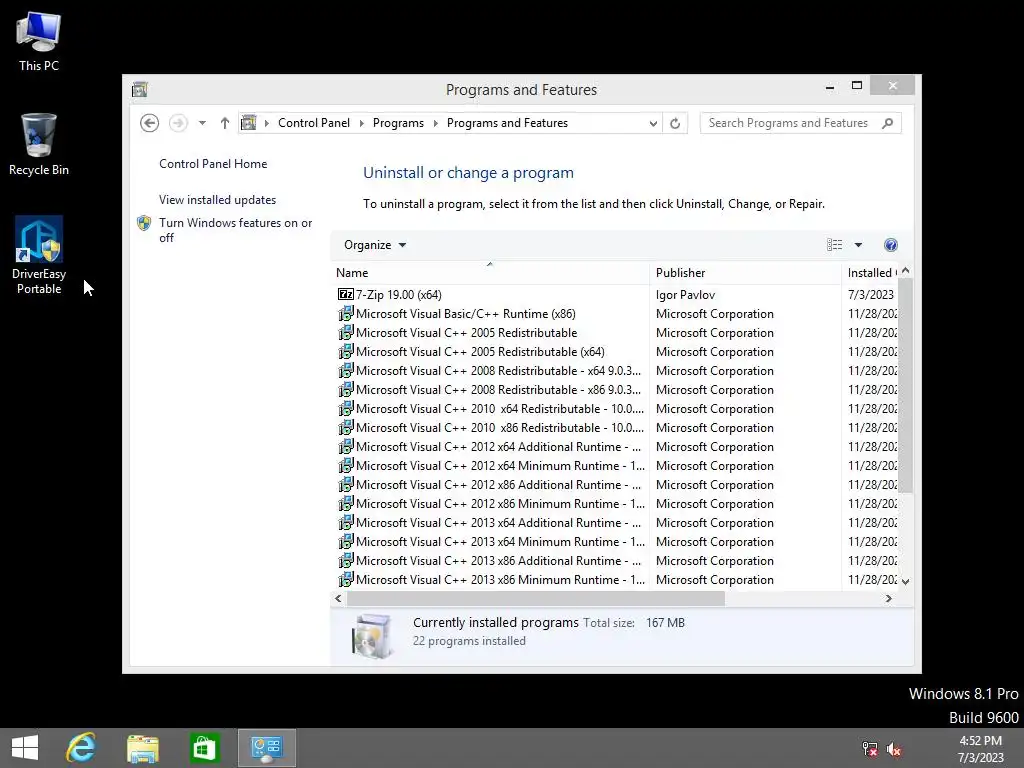Expand the chevron before Control Panel breadcrumb

pyautogui.click(x=266, y=123)
